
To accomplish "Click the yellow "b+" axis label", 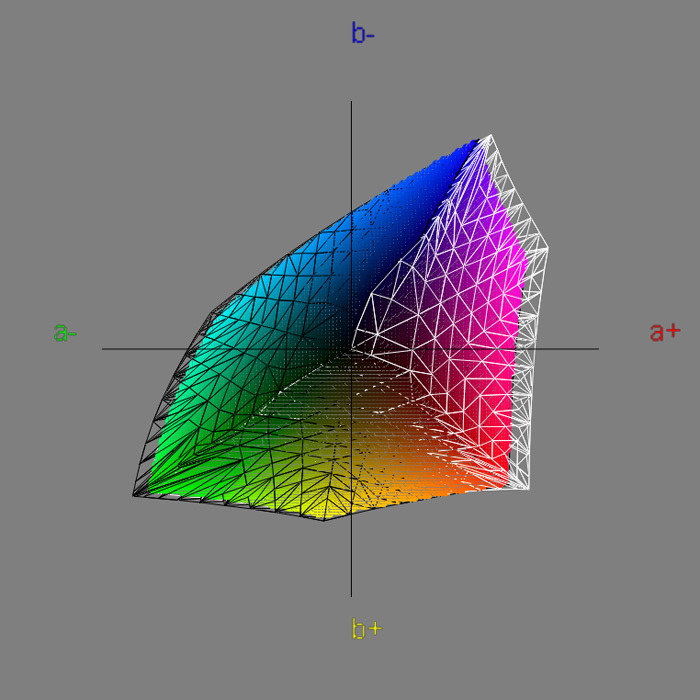I will click(367, 628).
